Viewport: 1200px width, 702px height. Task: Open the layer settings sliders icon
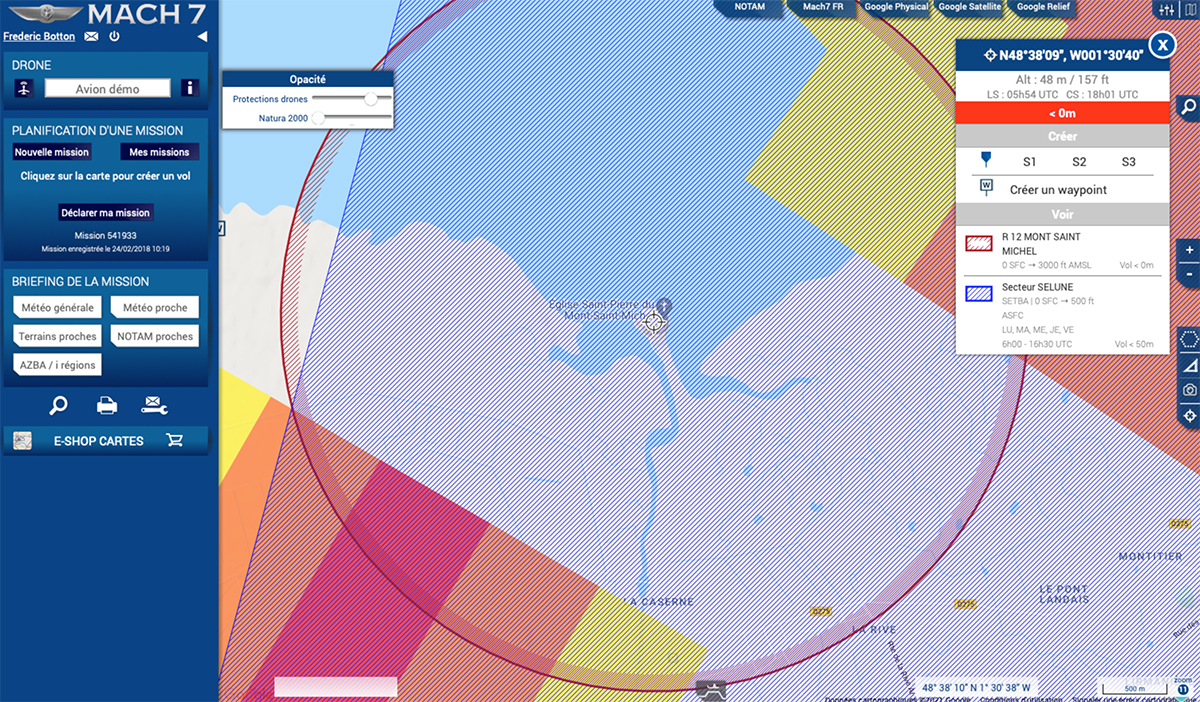pos(1166,10)
